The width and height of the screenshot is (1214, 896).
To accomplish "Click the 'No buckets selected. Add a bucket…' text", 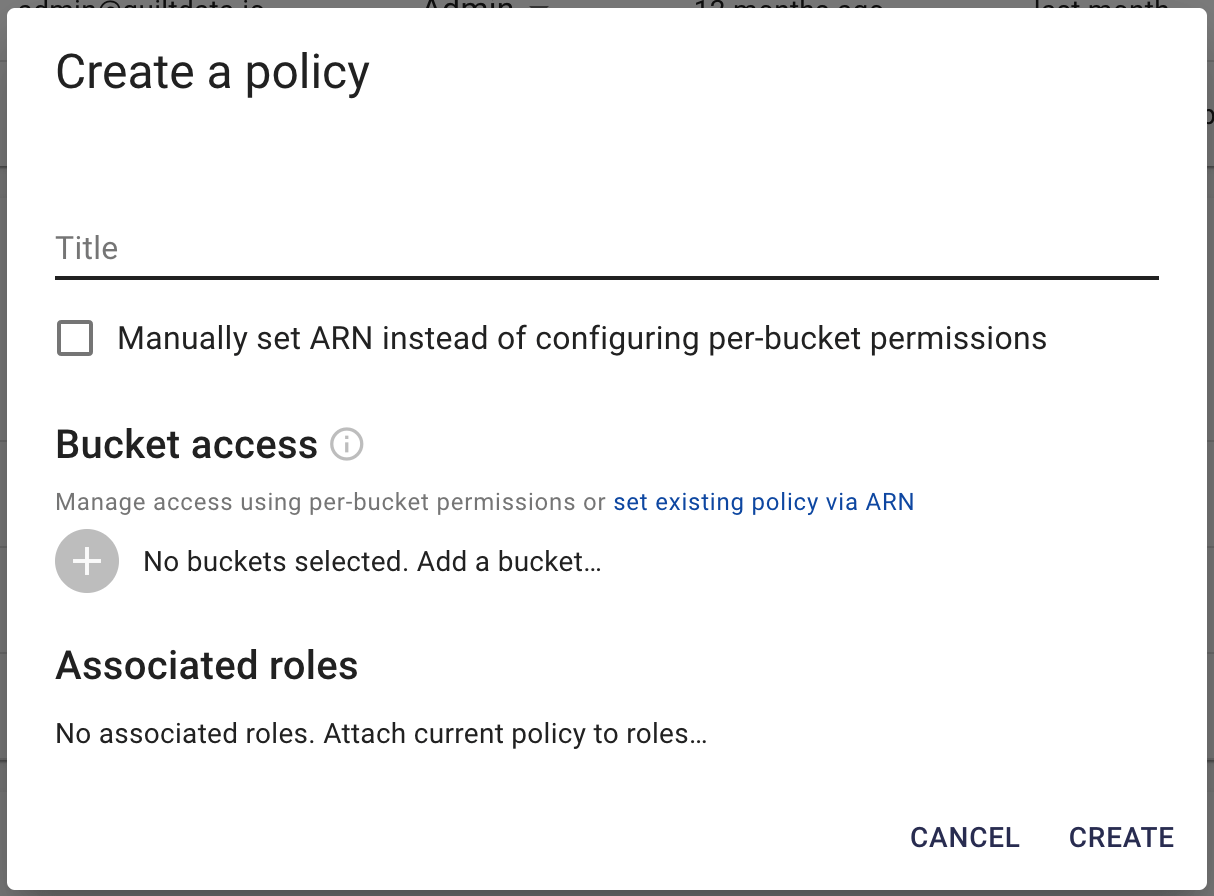I will pos(372,561).
